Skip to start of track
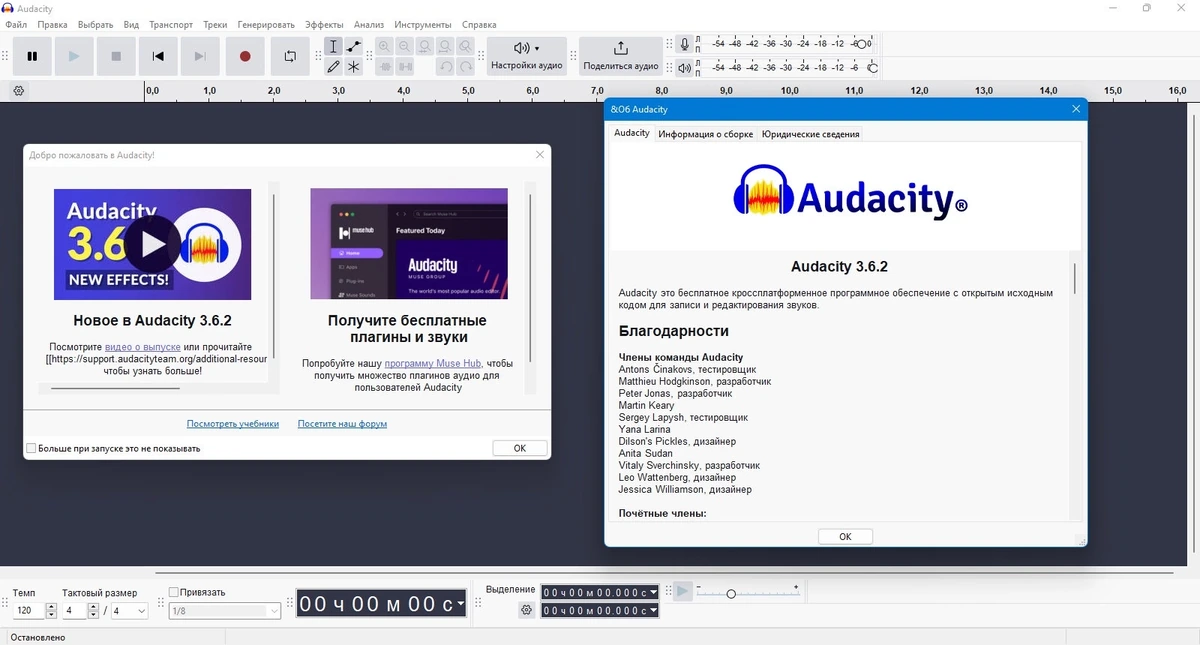The image size is (1200, 645). [158, 57]
